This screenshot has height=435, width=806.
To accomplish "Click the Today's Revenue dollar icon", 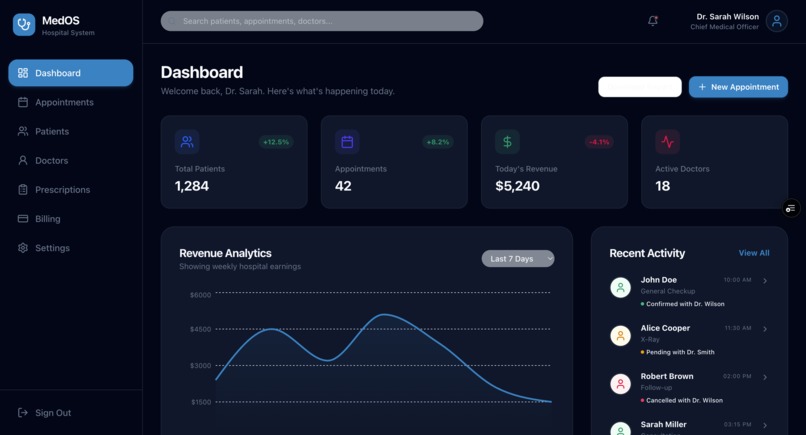I will (507, 141).
